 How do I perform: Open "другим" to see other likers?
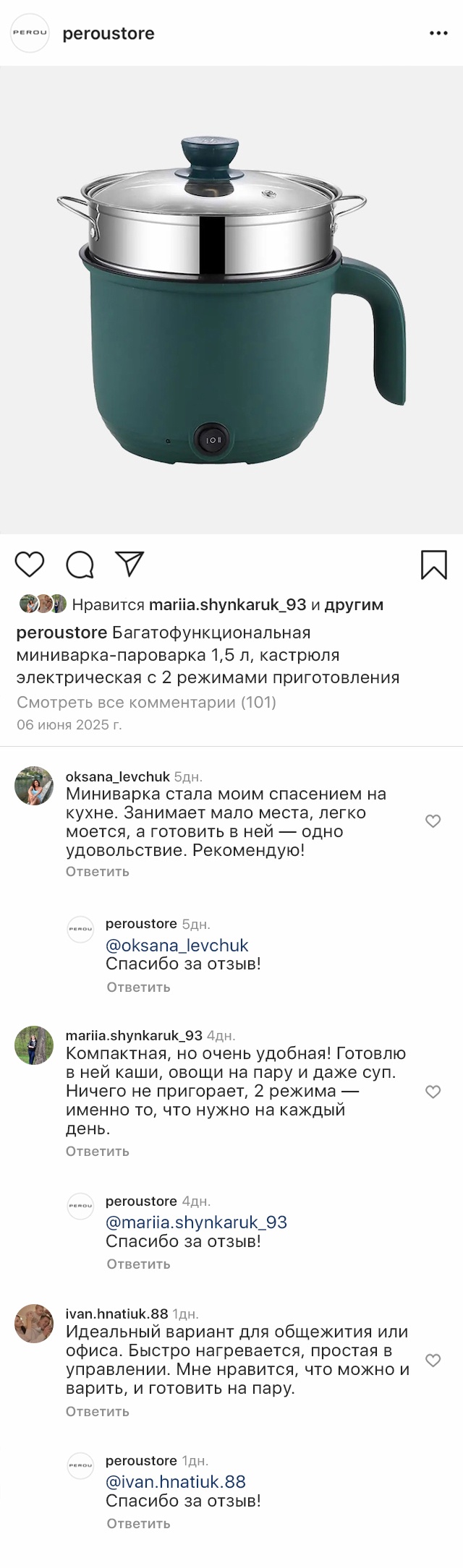(353, 604)
